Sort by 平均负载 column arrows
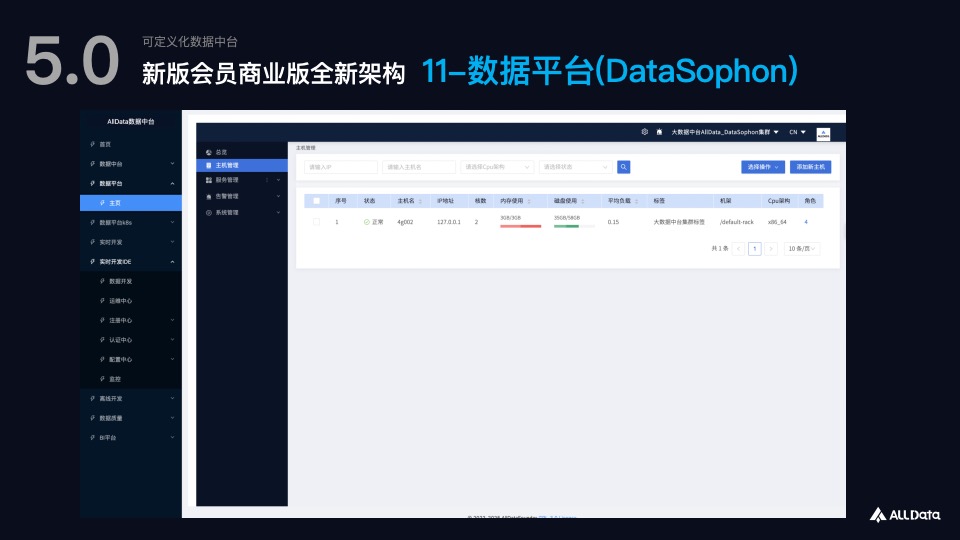The height and width of the screenshot is (540, 960). [637, 201]
